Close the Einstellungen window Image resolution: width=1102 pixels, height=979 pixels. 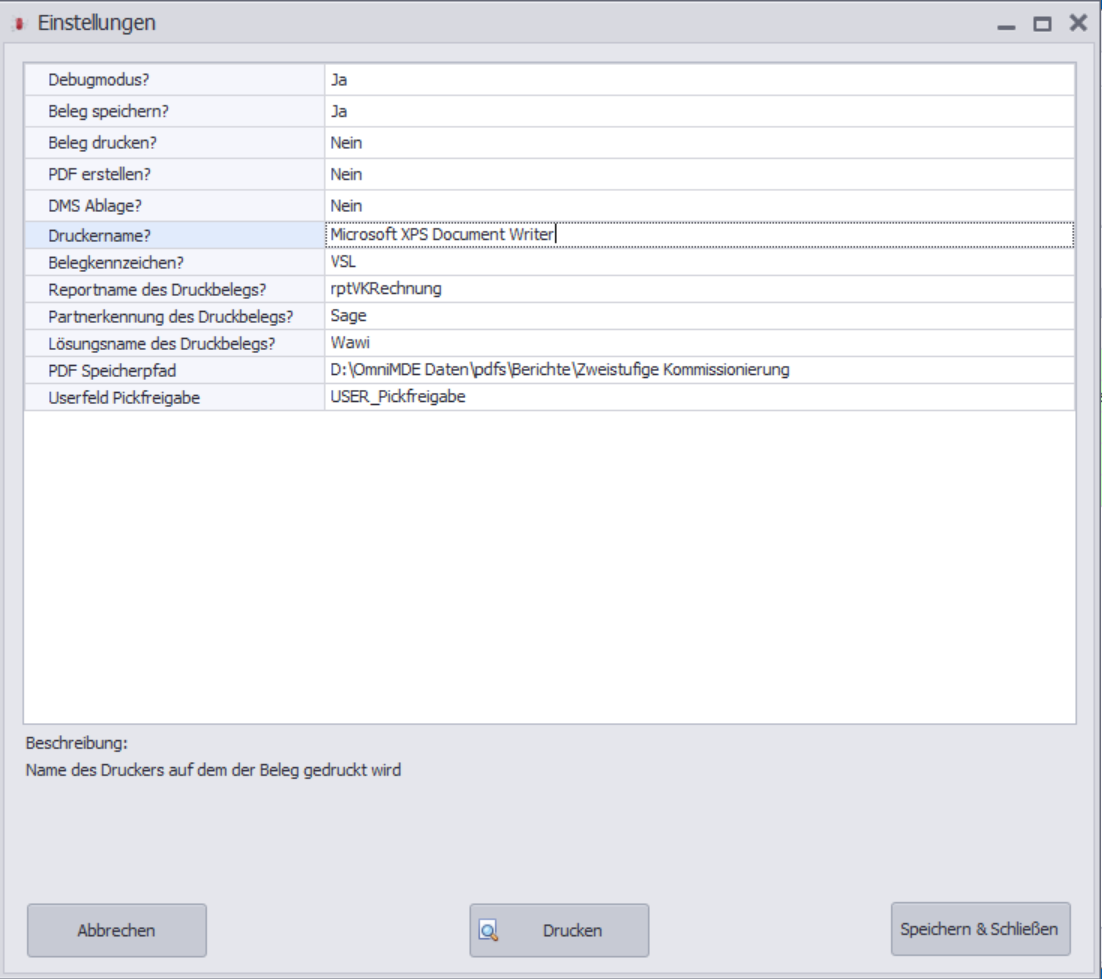point(1078,23)
